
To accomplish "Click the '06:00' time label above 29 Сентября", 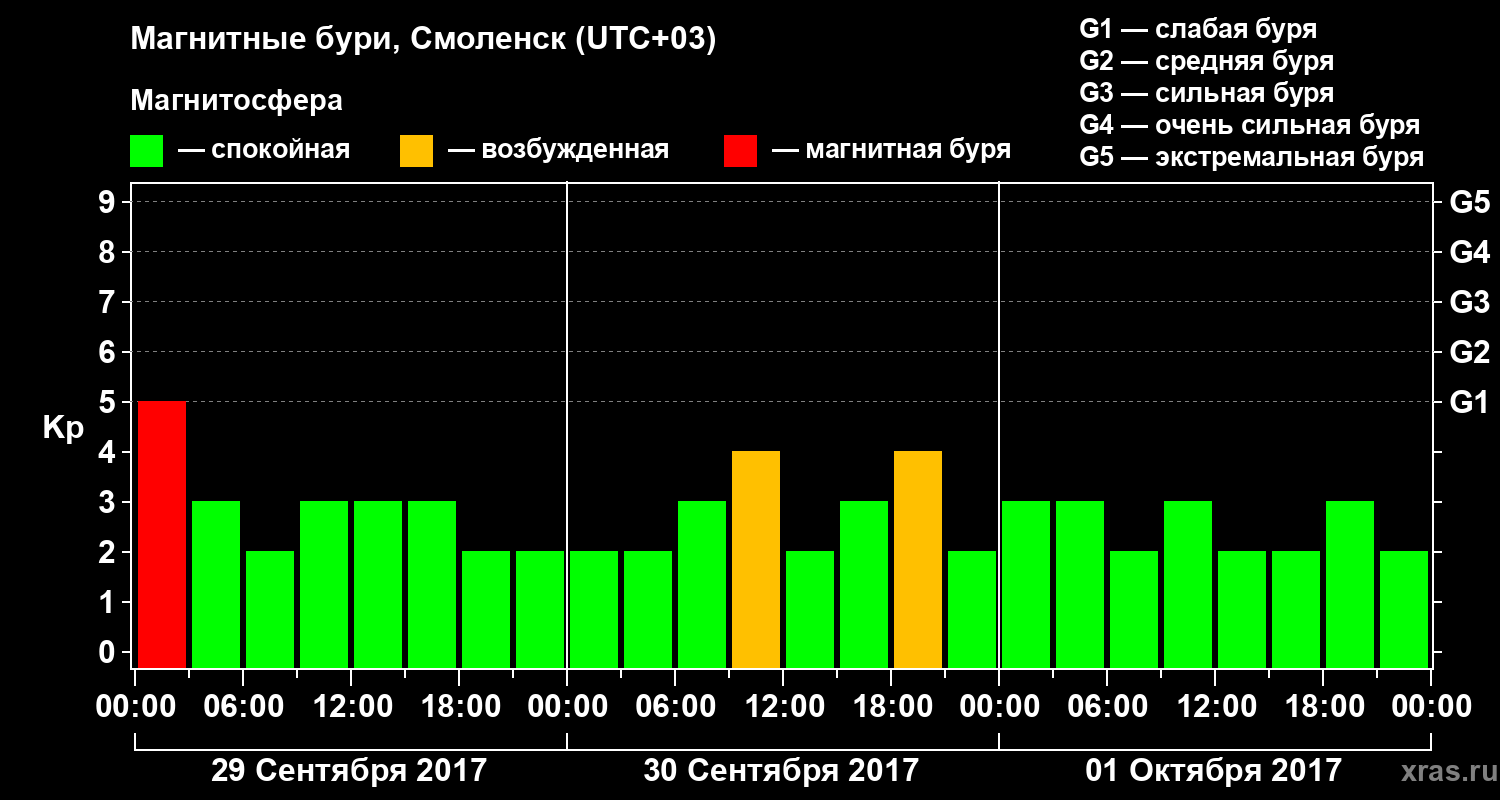I will [x=244, y=707].
